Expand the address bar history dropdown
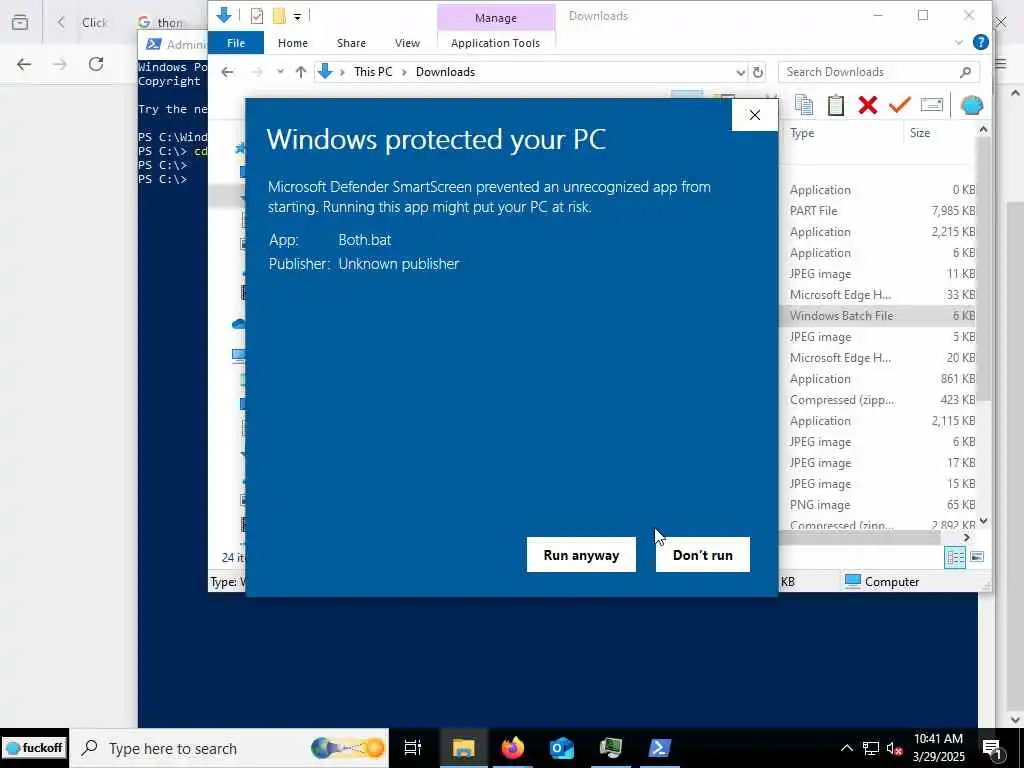This screenshot has height=768, width=1024. tap(740, 72)
